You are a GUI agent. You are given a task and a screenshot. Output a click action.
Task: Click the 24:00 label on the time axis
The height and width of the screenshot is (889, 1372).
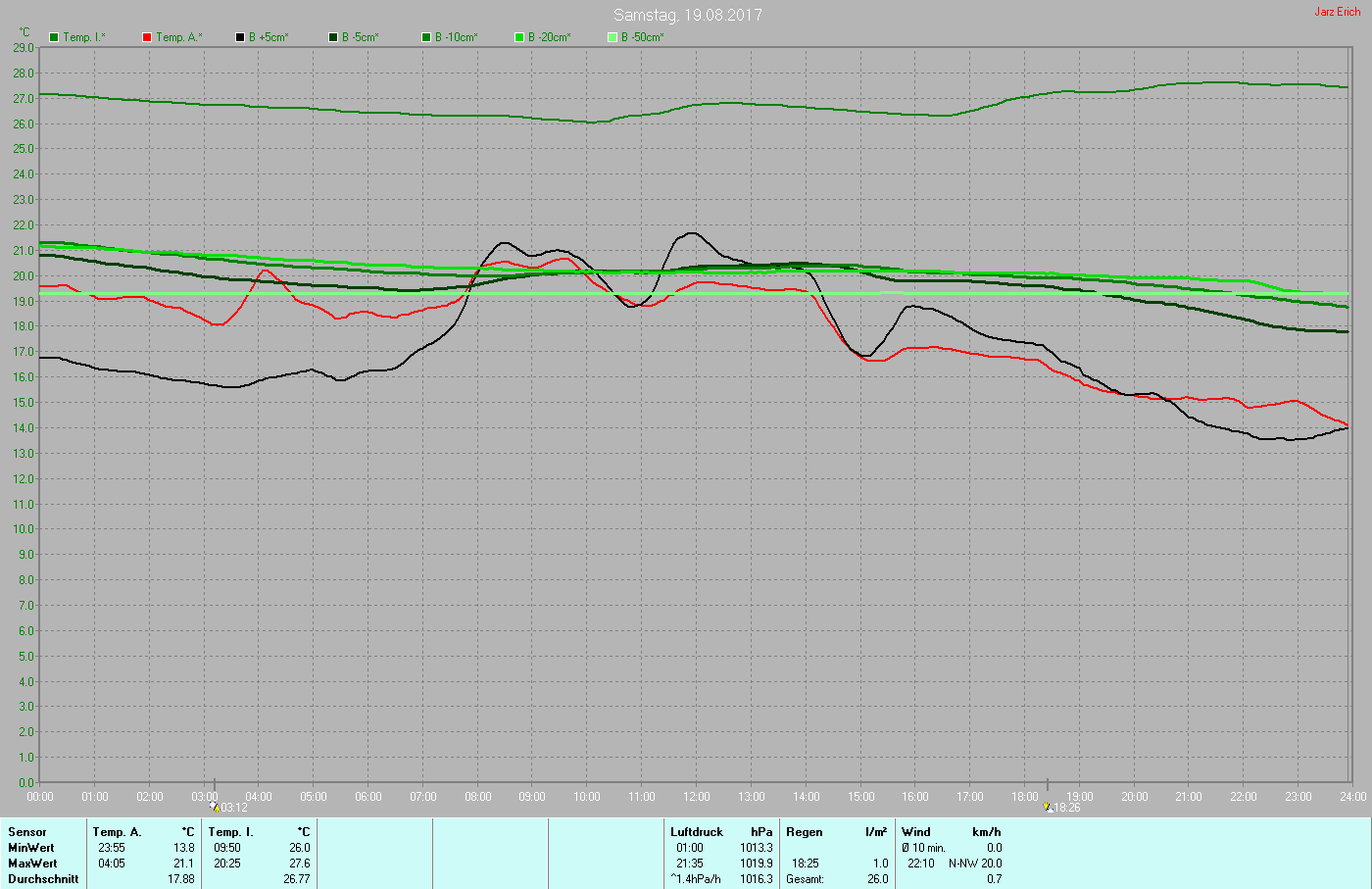click(x=1353, y=797)
